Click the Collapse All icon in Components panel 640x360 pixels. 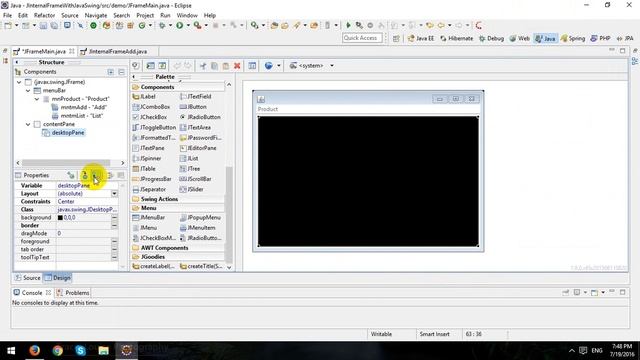coord(121,72)
